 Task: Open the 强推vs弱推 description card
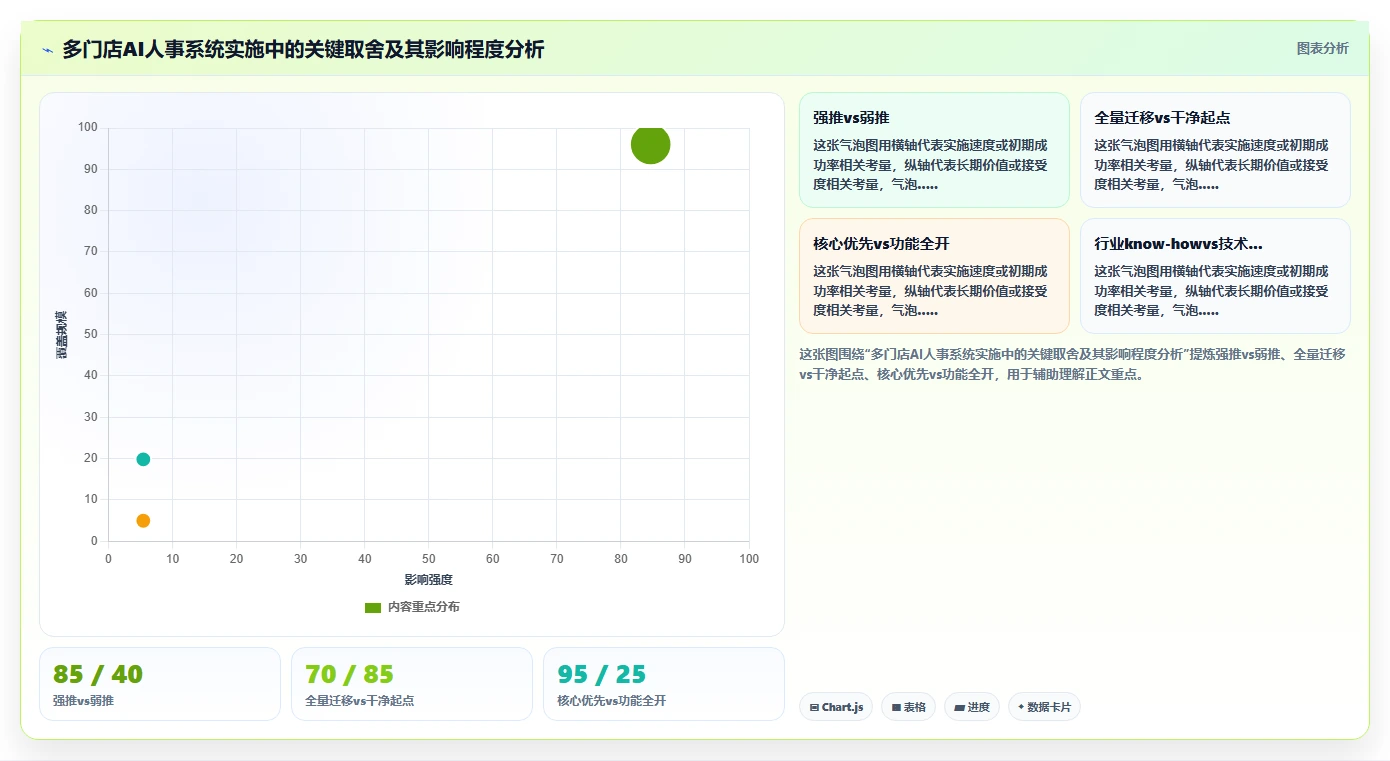click(934, 150)
